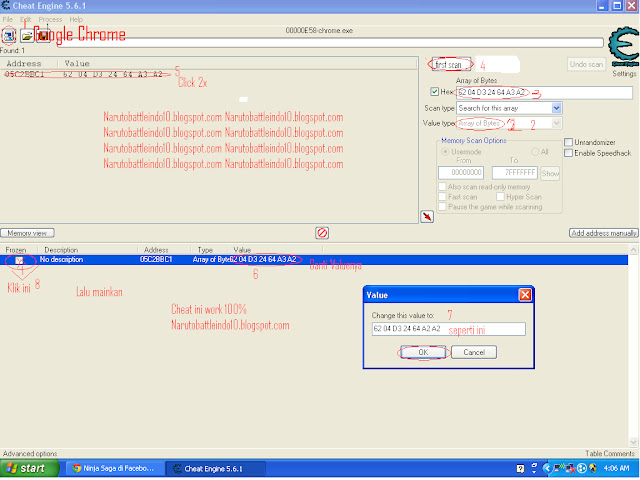Open the Process menu
Screen dimensions: 640x480
(50, 19)
